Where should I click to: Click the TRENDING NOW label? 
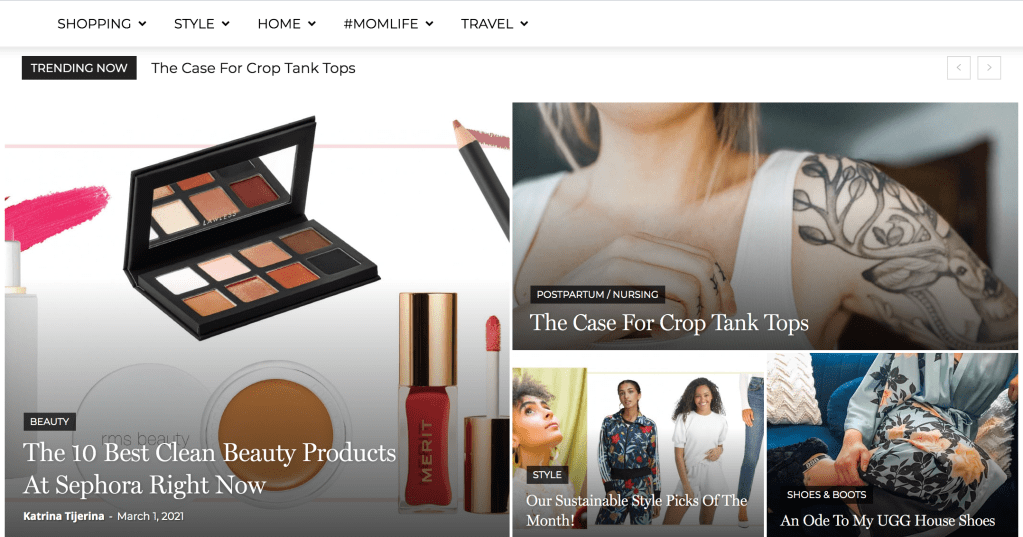click(79, 68)
